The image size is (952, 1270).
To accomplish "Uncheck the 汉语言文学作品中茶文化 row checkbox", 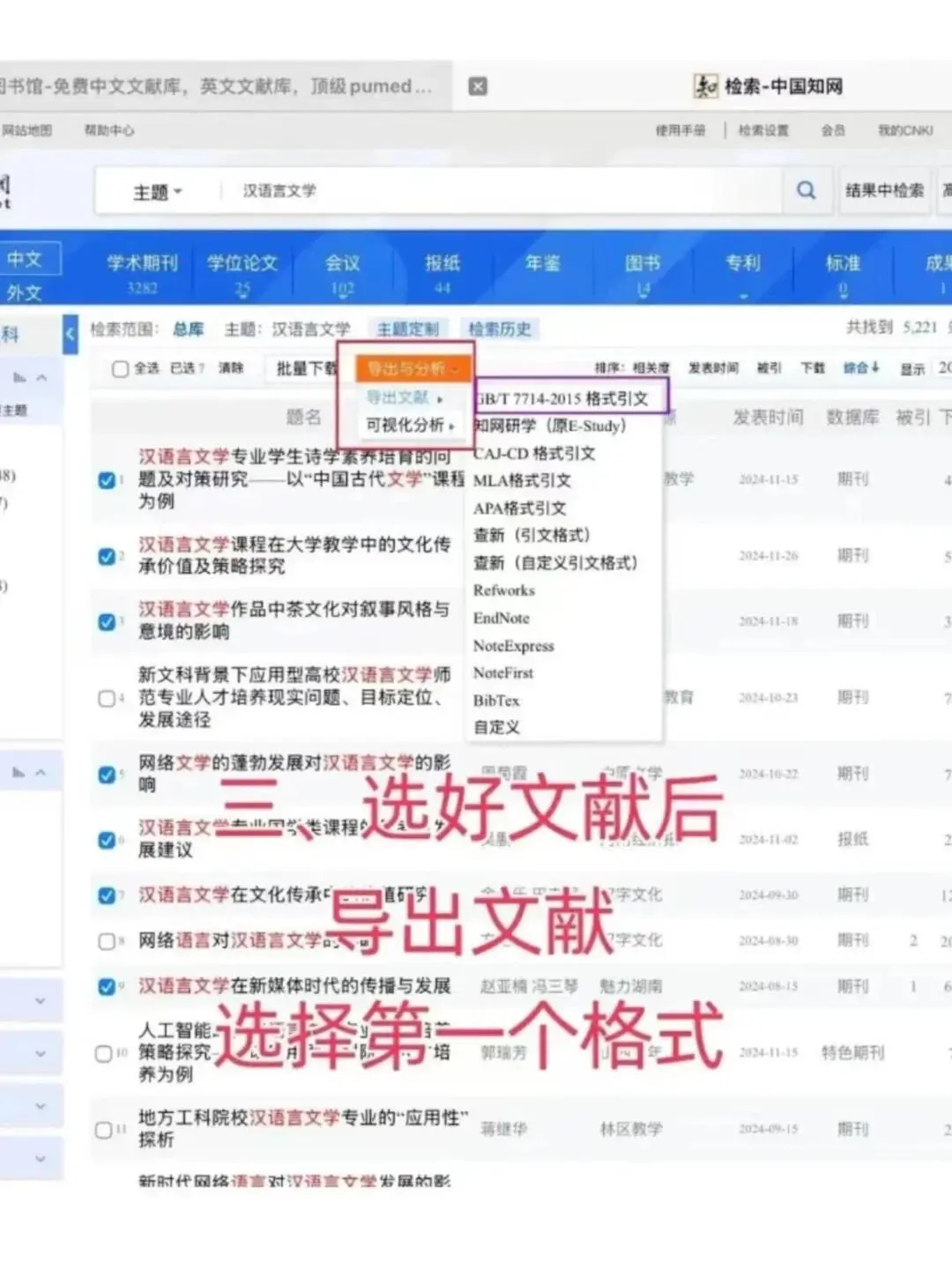I will (x=106, y=622).
